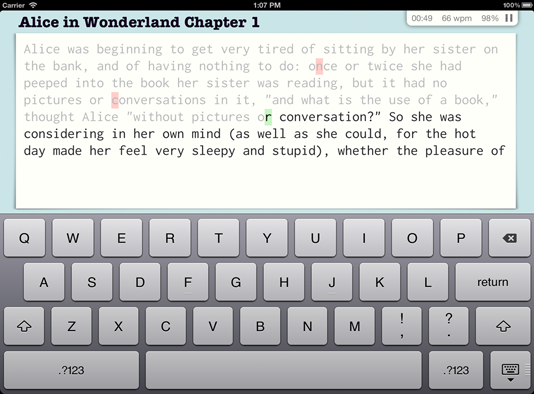The width and height of the screenshot is (534, 394).
Task: Switch to numbers with right .?123 key
Action: tap(456, 370)
